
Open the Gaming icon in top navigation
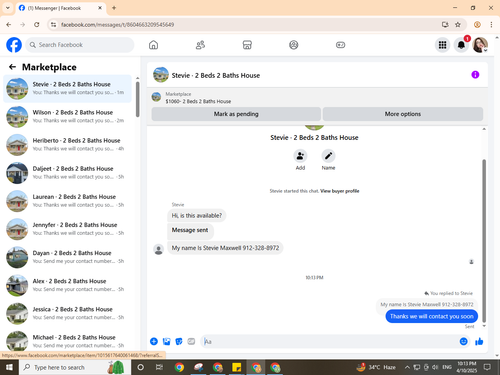pos(340,45)
